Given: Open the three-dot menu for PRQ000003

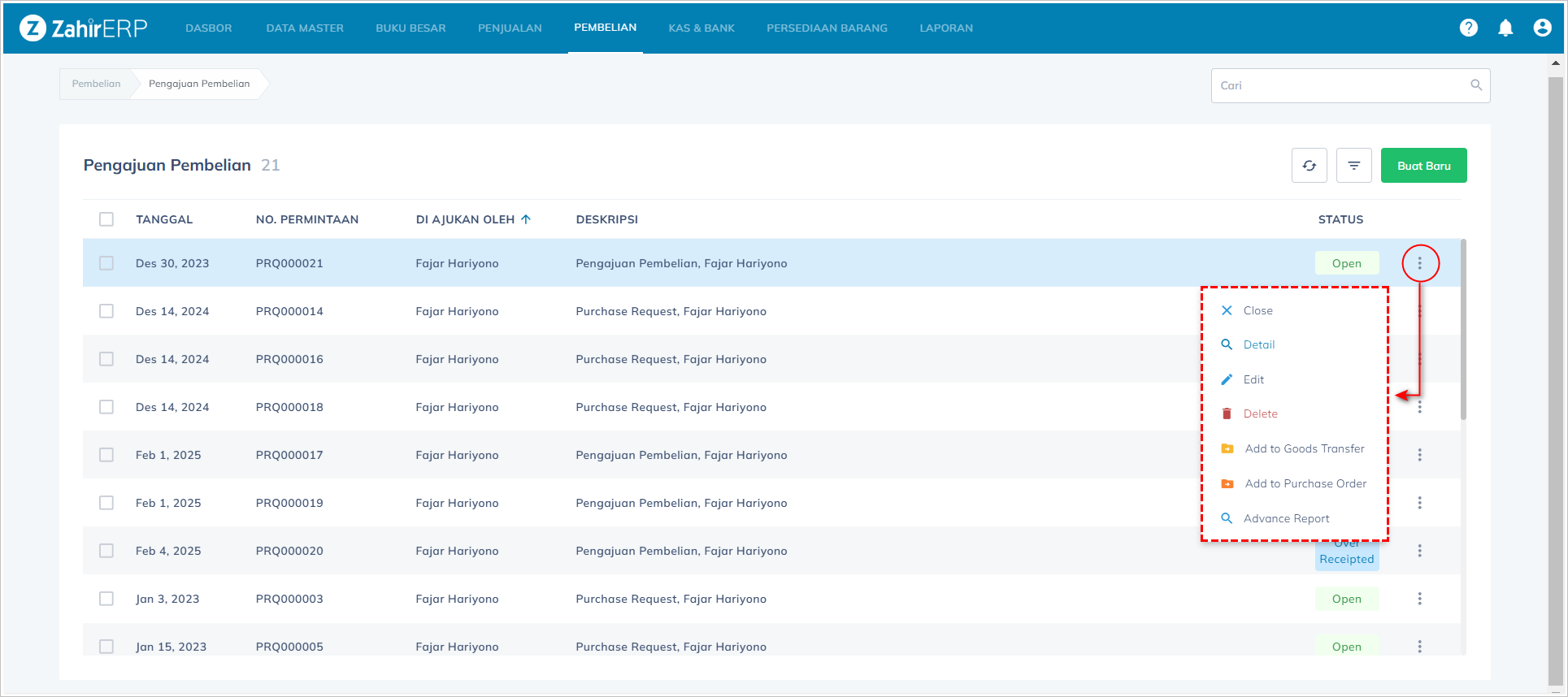Looking at the screenshot, I should 1419,599.
